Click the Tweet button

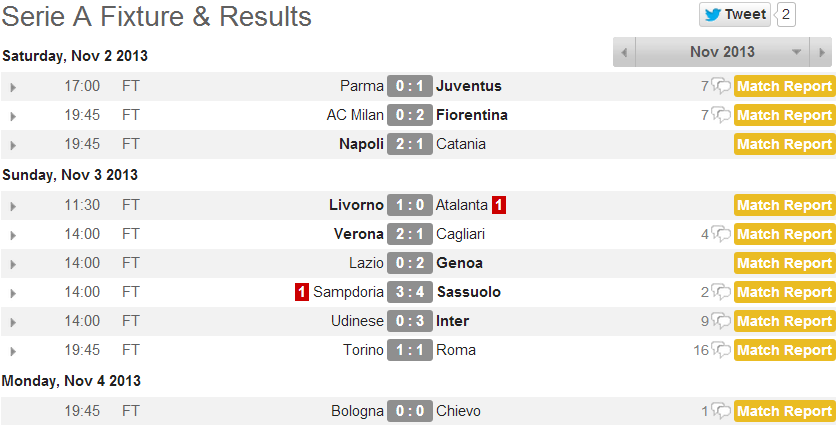735,14
